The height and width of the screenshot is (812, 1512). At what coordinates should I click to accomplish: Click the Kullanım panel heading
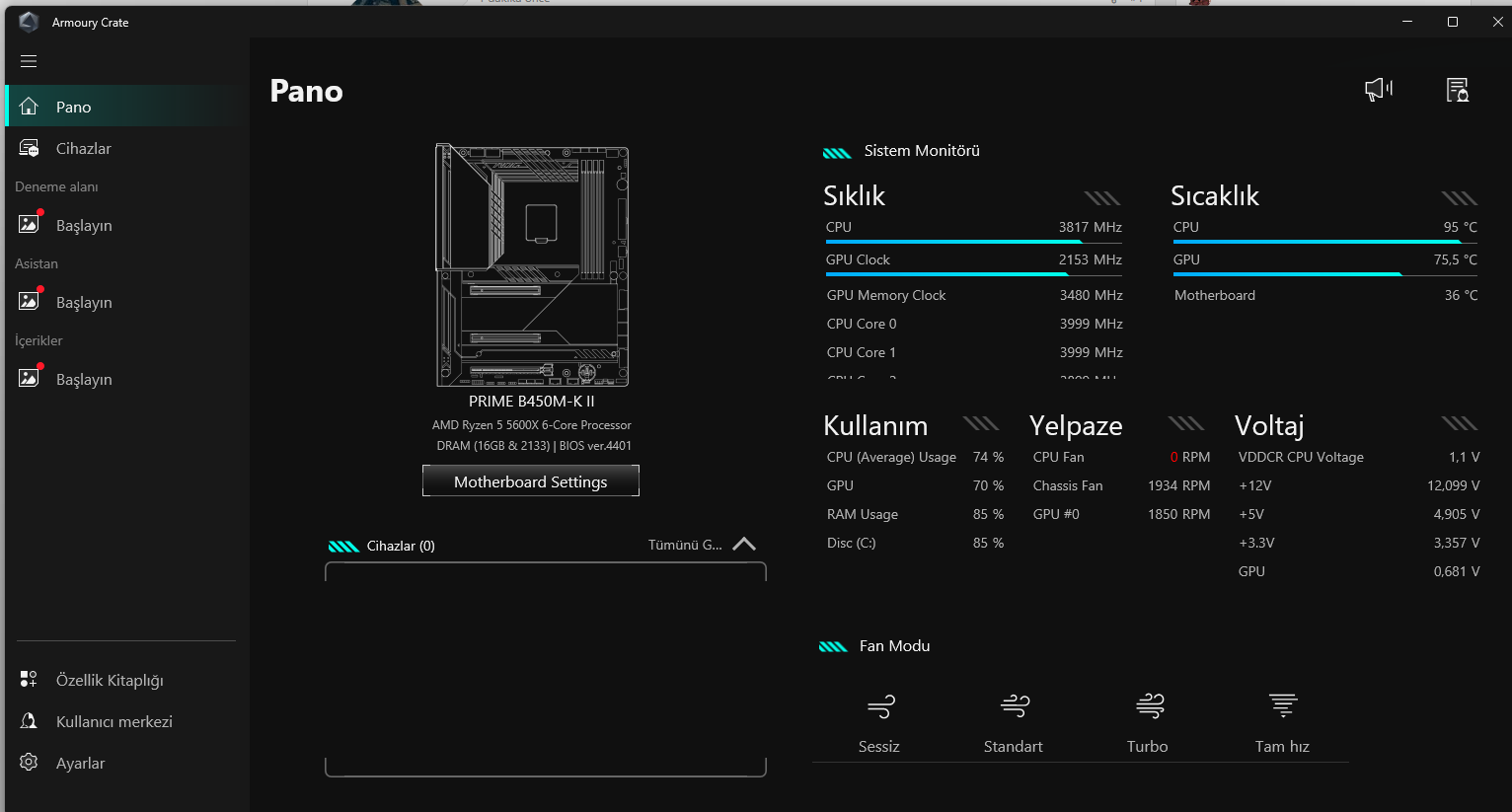coord(875,425)
